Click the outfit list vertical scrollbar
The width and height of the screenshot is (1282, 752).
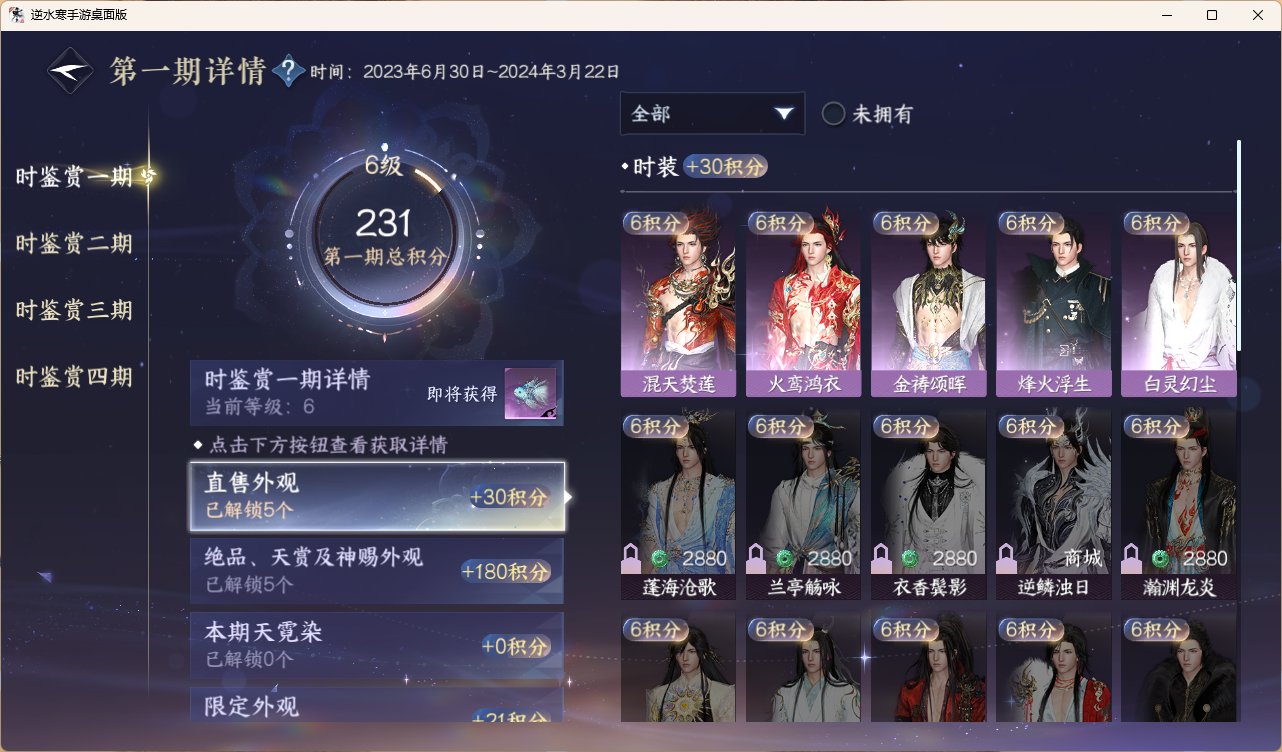1239,245
